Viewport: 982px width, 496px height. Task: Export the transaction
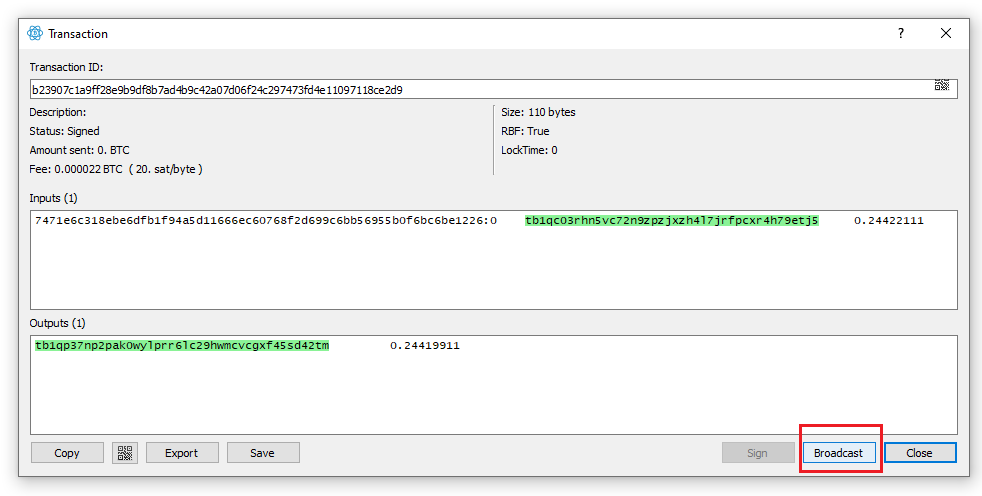tap(182, 453)
